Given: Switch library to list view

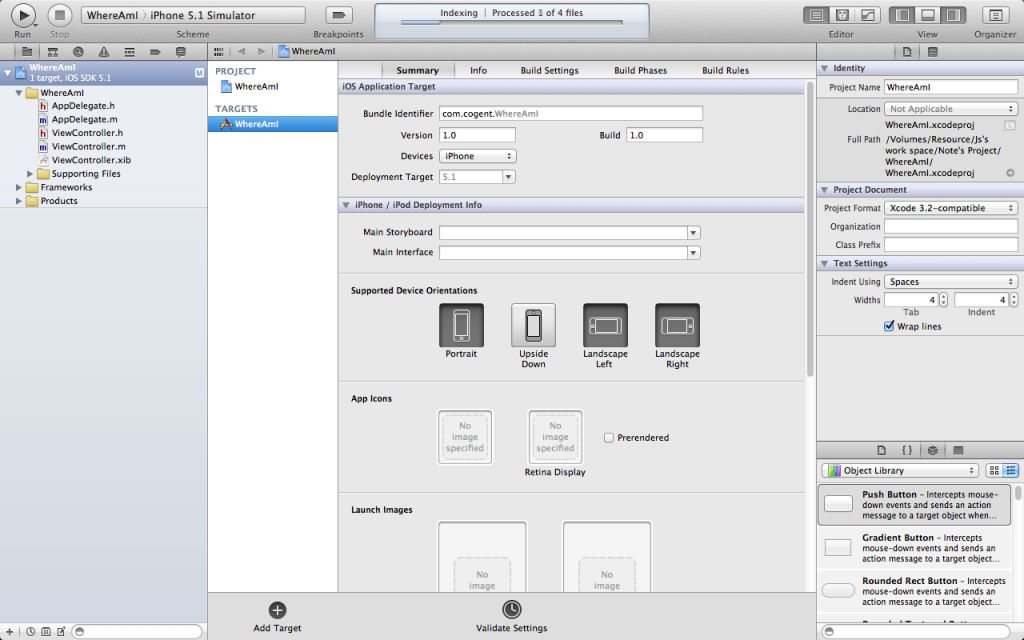Looking at the screenshot, I should click(x=1011, y=470).
